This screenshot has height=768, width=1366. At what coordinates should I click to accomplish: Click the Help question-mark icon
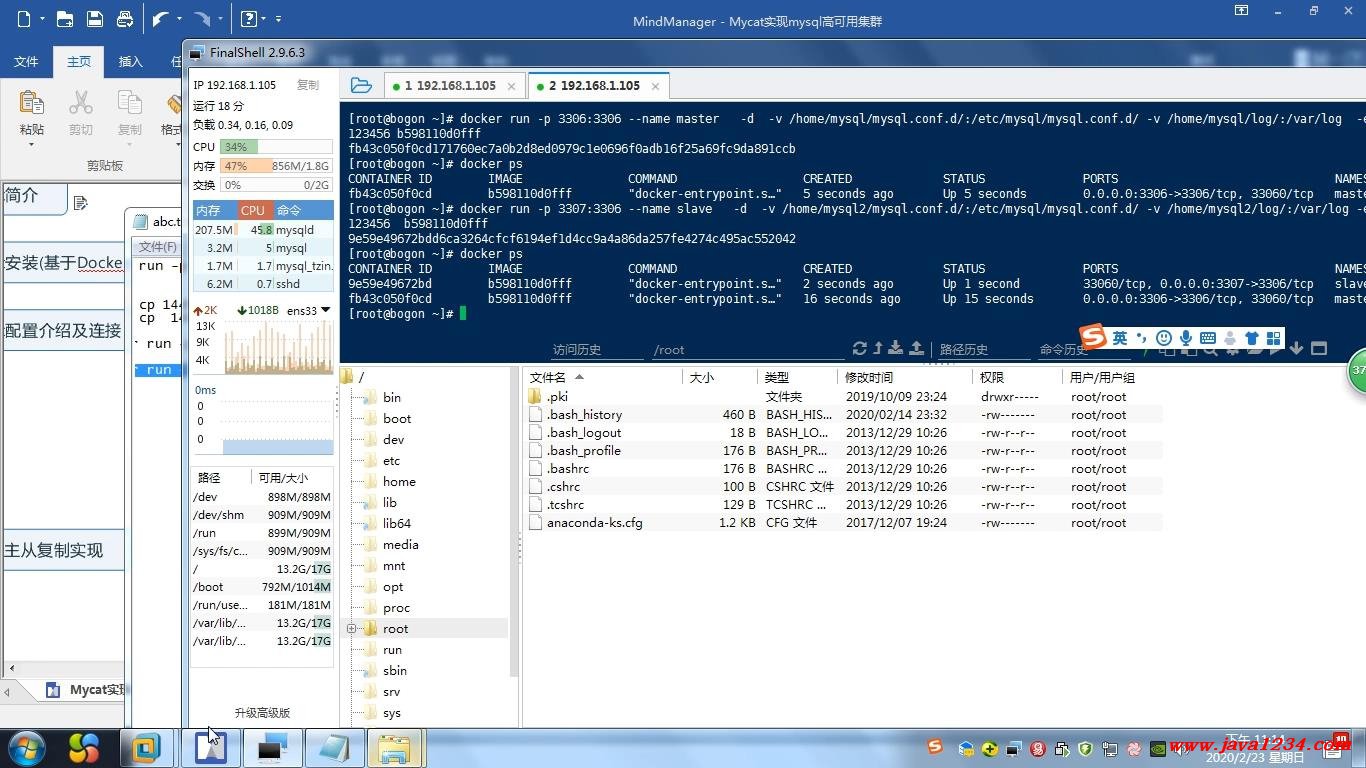click(x=249, y=19)
